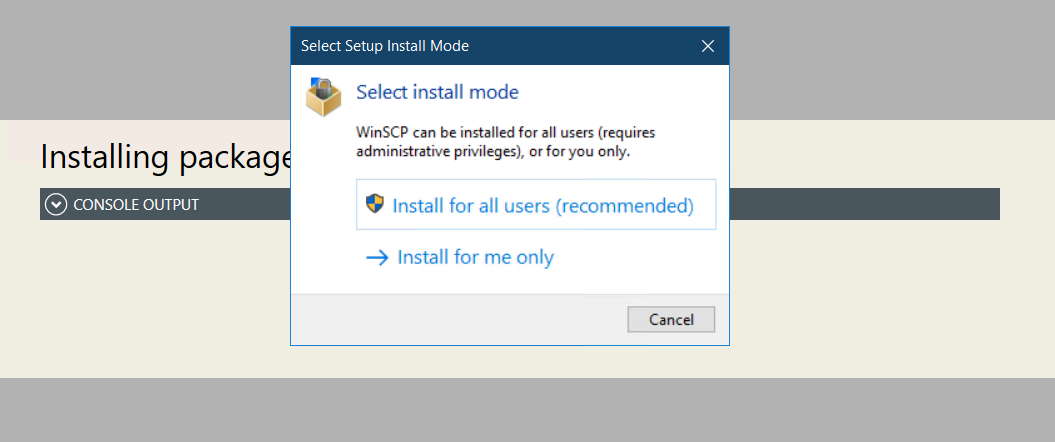The width and height of the screenshot is (1055, 442).
Task: Click the blue arrow beside Install for me only
Action: coord(377,258)
